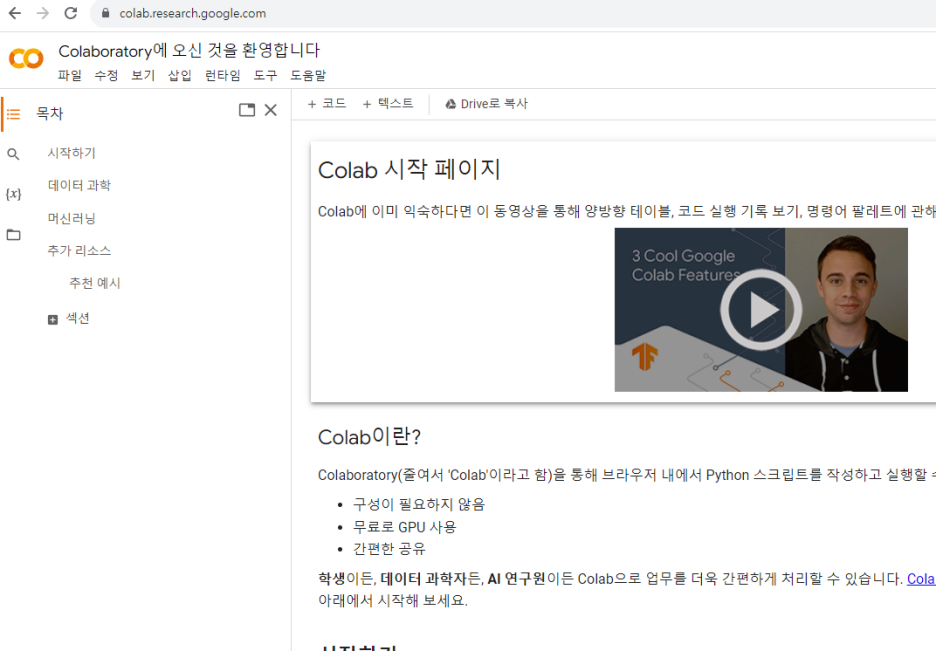Go to 시작하기 in table of contents

pyautogui.click(x=72, y=153)
